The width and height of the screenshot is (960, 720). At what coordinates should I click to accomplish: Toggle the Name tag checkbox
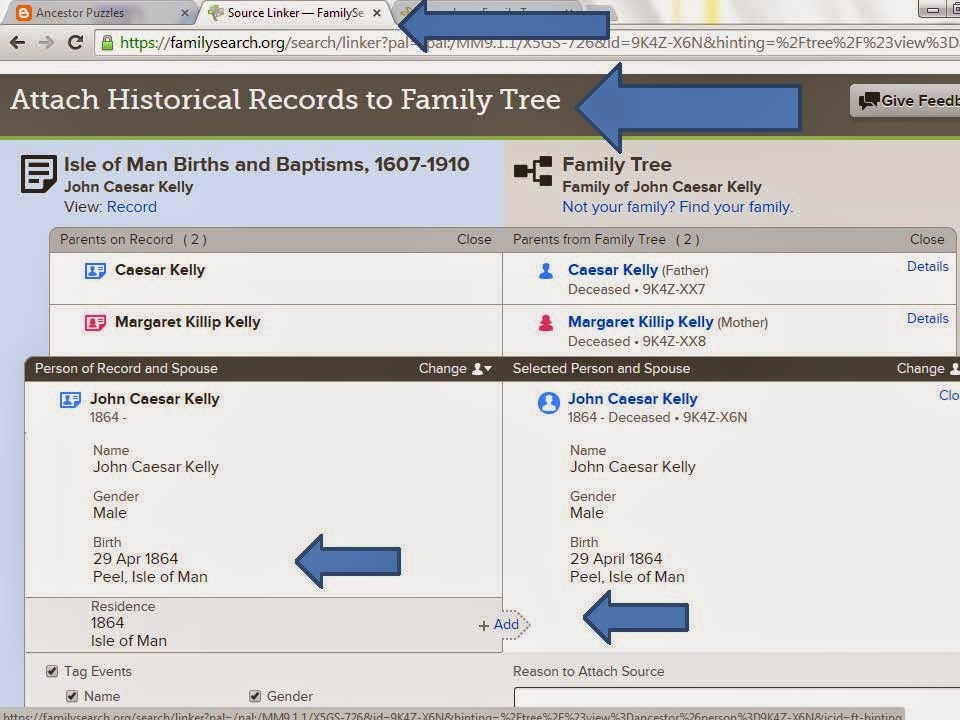click(x=72, y=696)
